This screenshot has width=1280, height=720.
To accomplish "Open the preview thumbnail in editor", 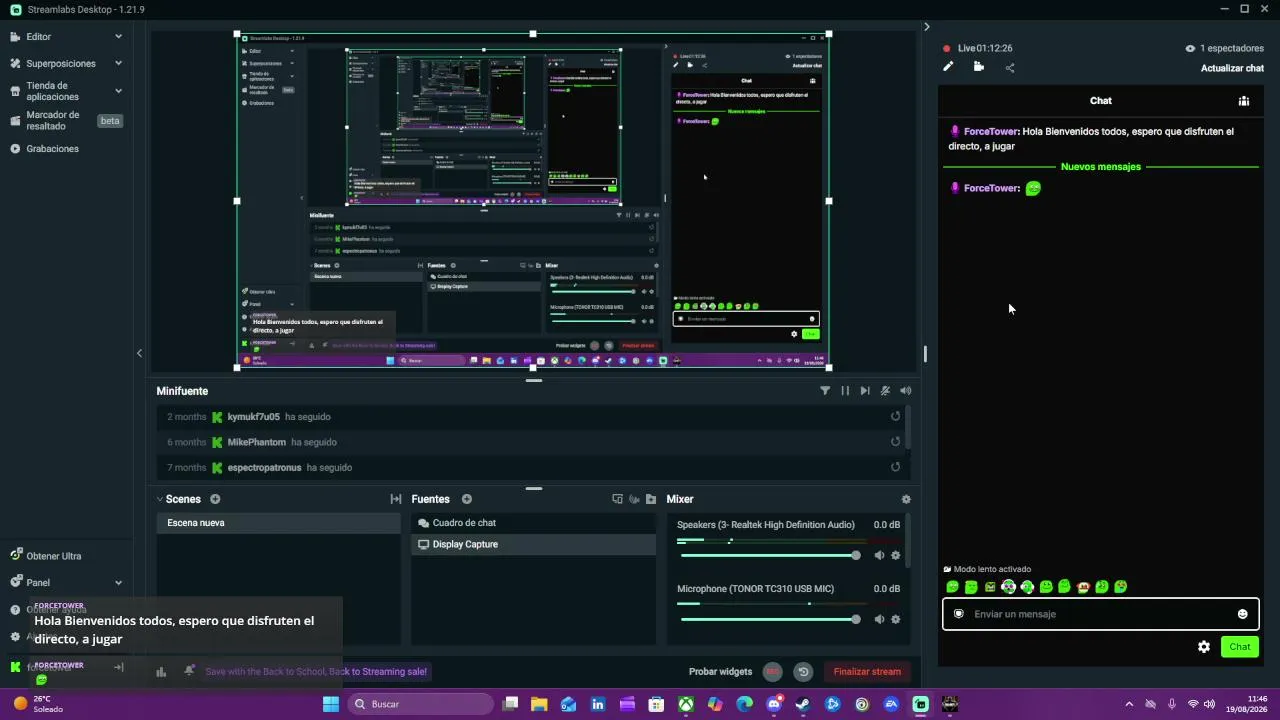I will (x=533, y=201).
